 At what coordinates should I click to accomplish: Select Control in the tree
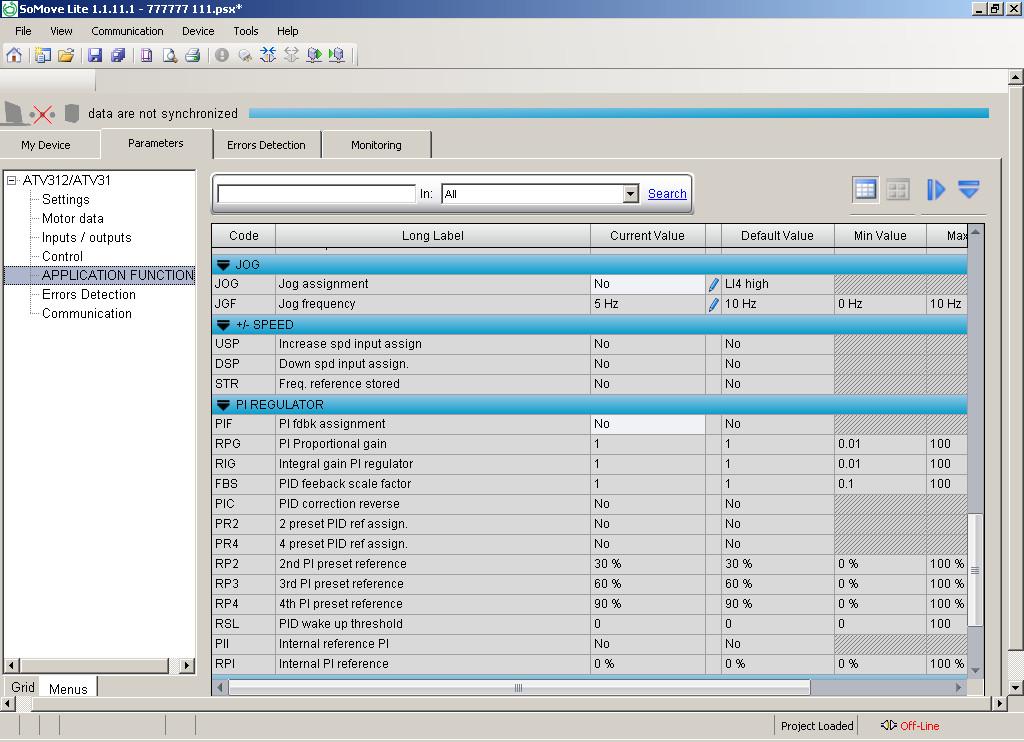[x=63, y=257]
